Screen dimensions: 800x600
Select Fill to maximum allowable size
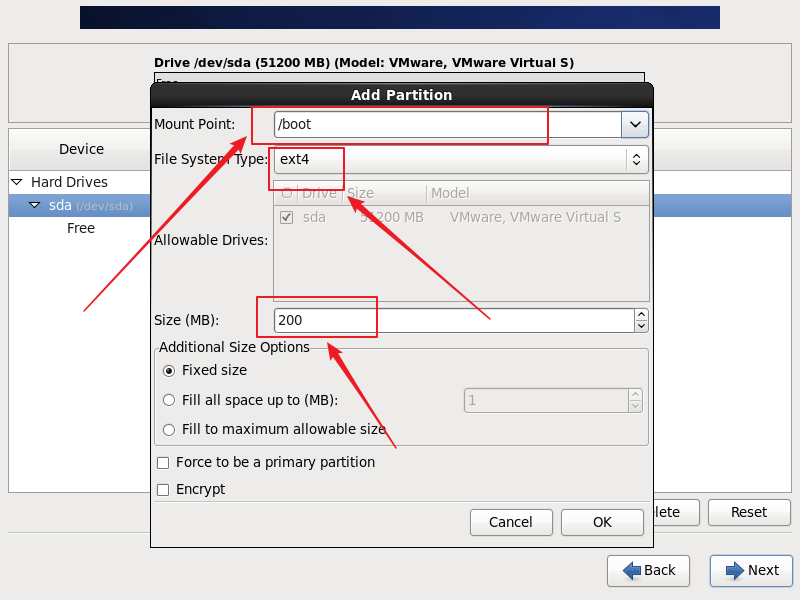(x=169, y=430)
